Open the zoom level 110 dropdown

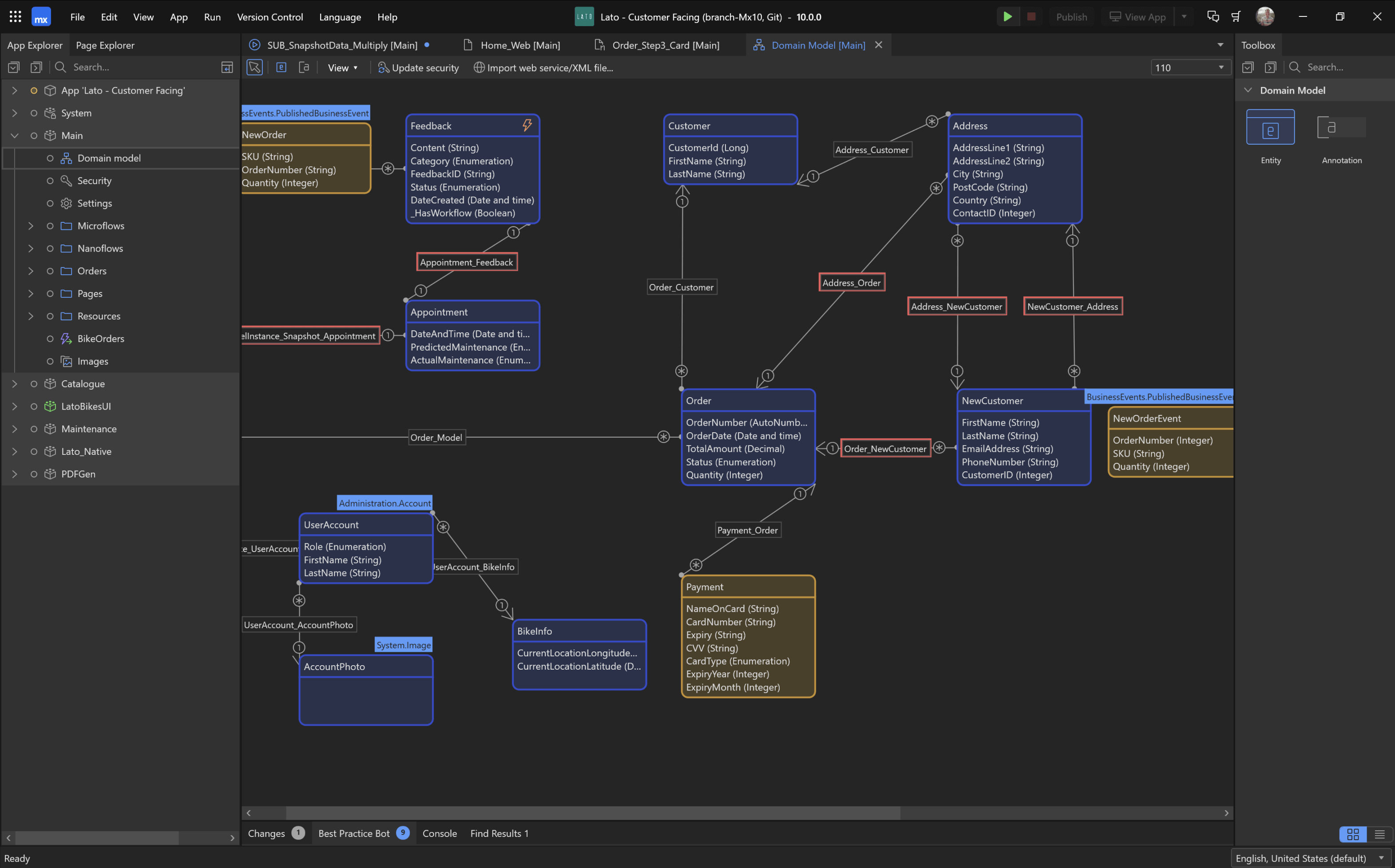click(x=1221, y=68)
